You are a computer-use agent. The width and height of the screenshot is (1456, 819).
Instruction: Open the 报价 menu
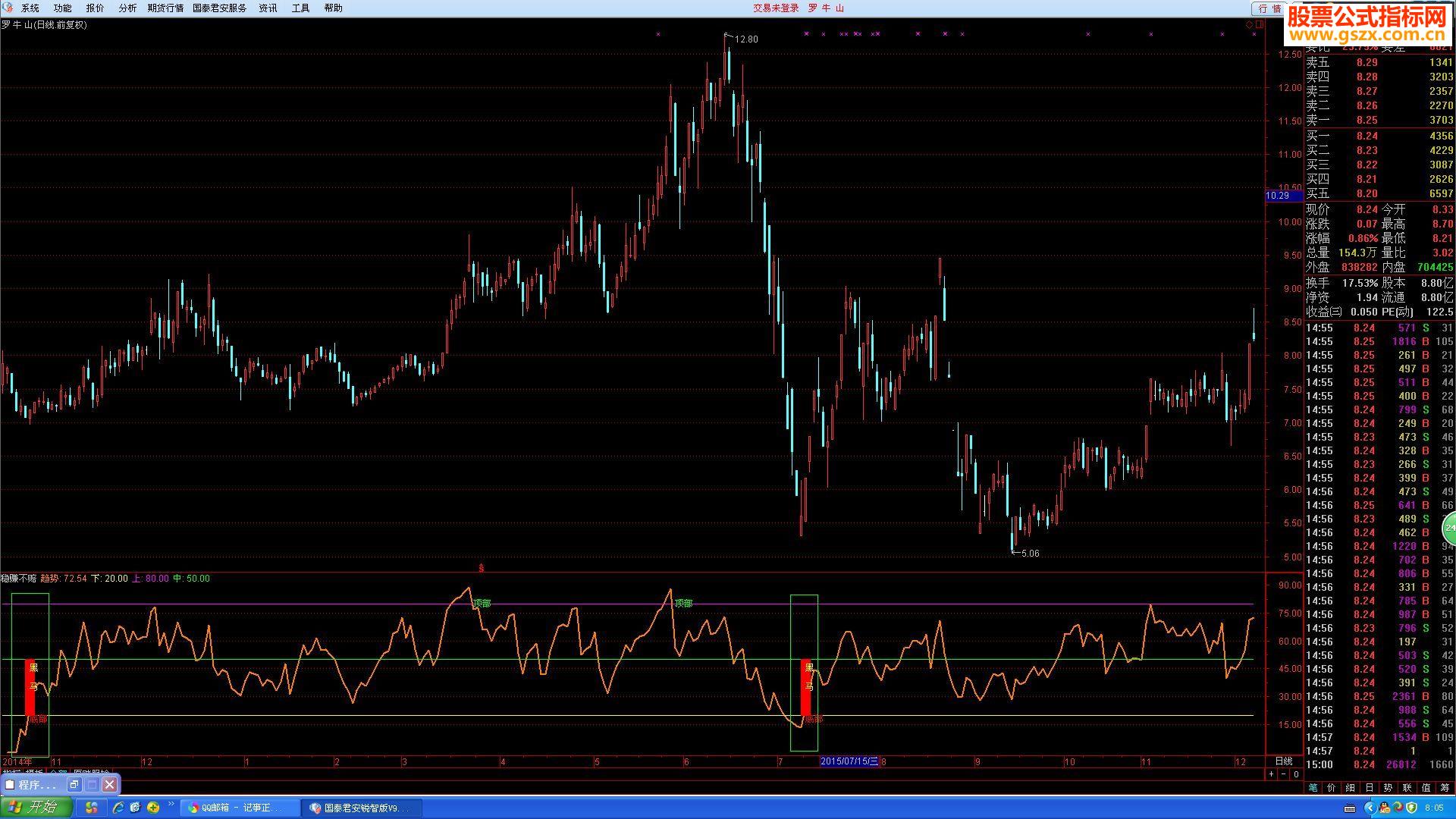(96, 8)
